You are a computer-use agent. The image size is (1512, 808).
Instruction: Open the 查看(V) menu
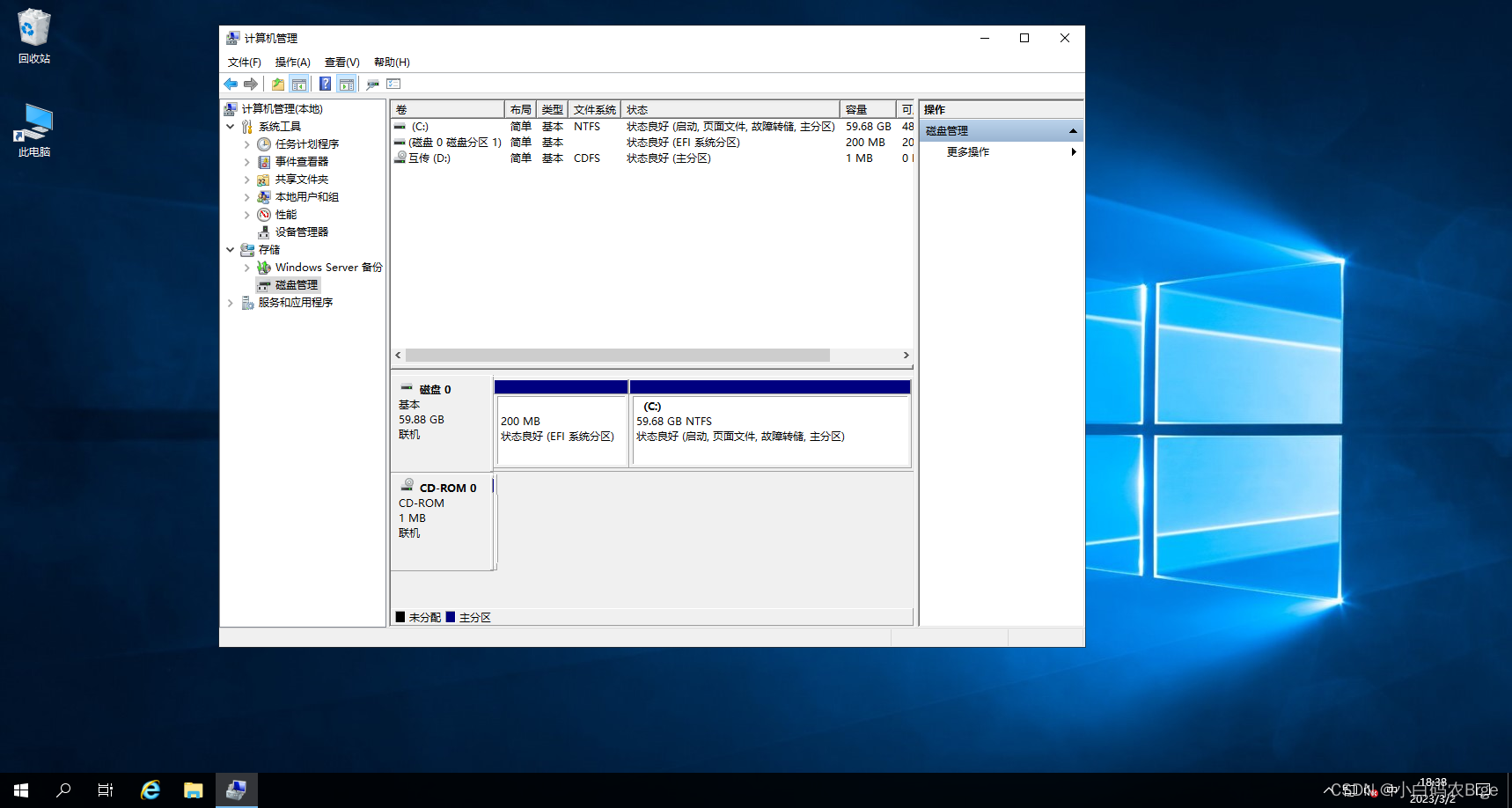tap(341, 62)
